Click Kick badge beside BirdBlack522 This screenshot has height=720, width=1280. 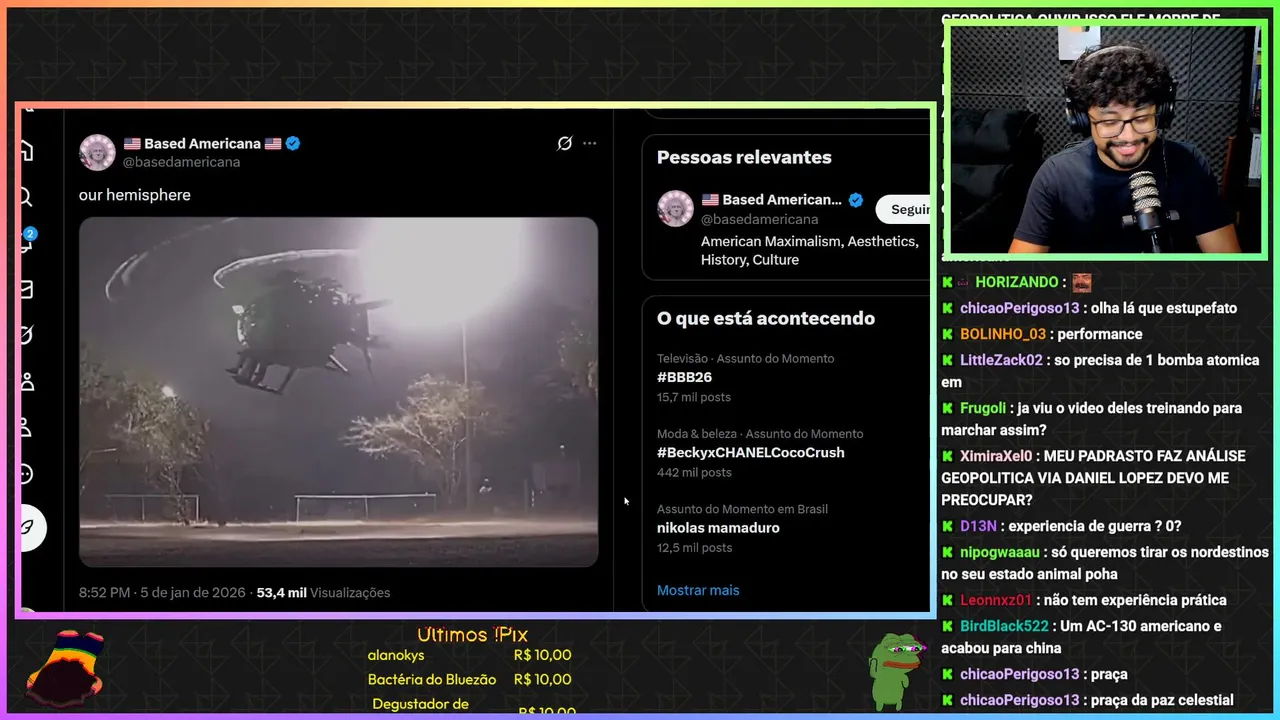point(947,626)
